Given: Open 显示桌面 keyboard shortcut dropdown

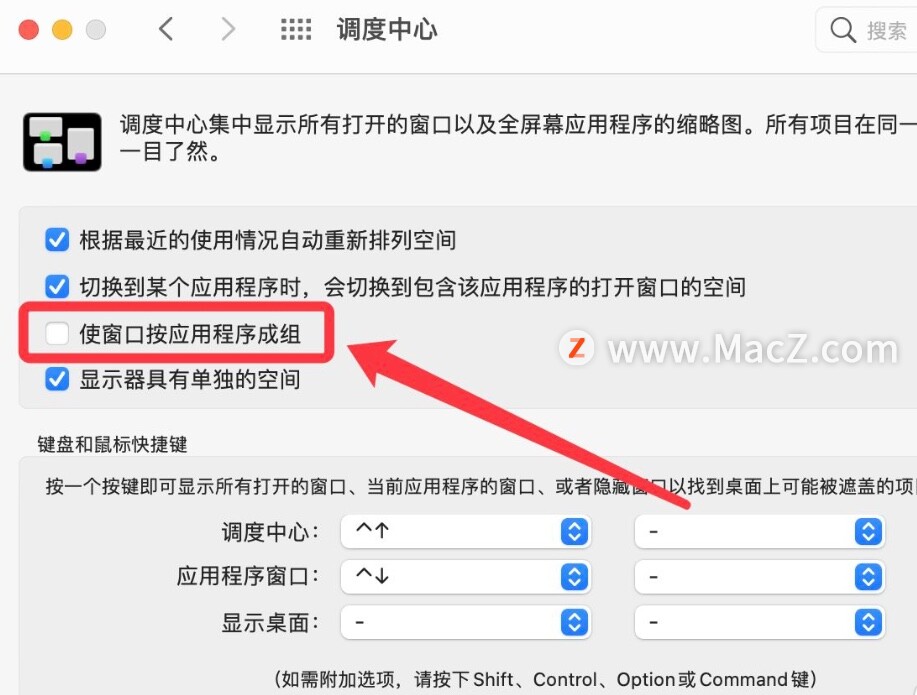Looking at the screenshot, I should (x=466, y=622).
